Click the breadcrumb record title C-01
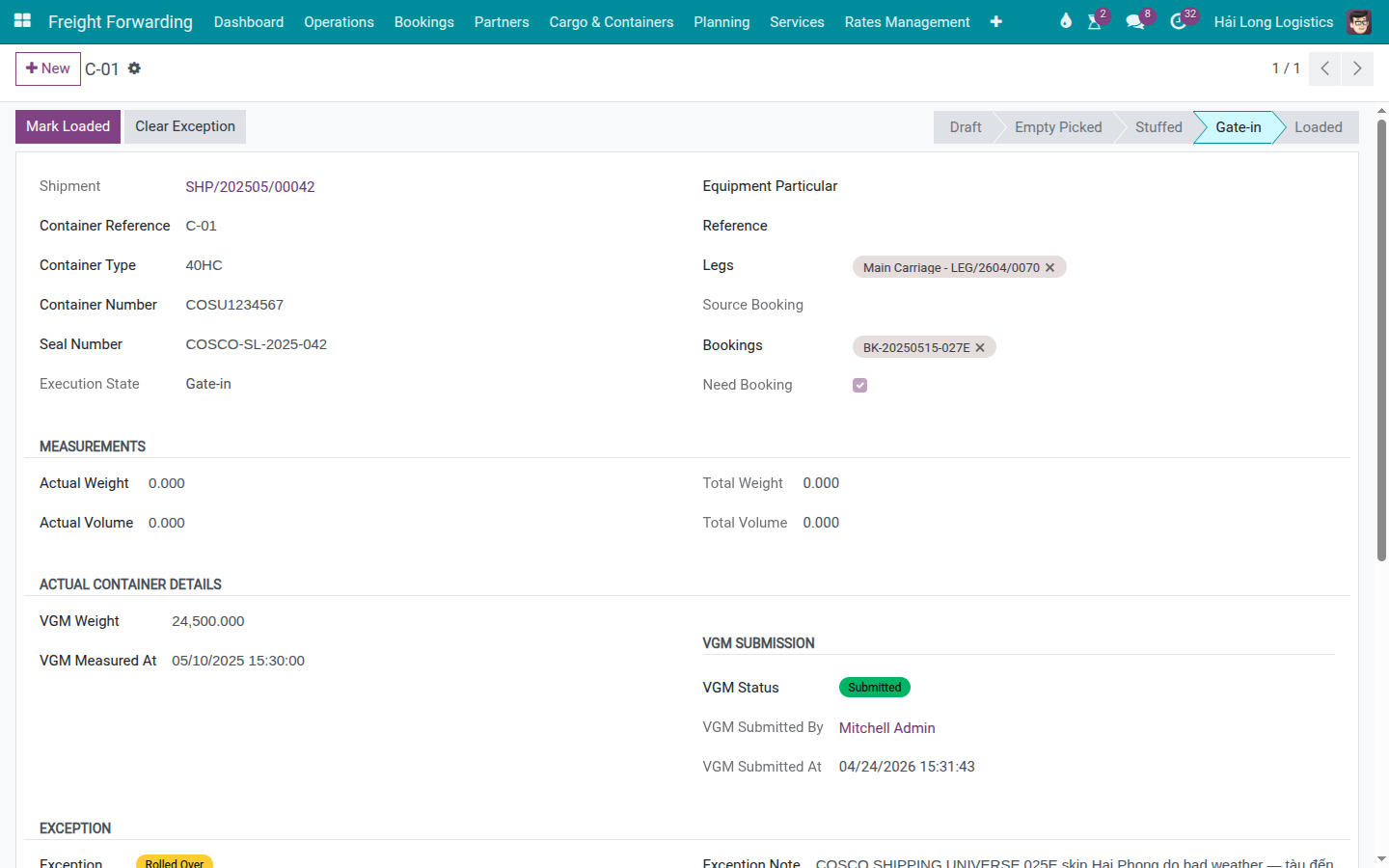1389x868 pixels. [102, 69]
